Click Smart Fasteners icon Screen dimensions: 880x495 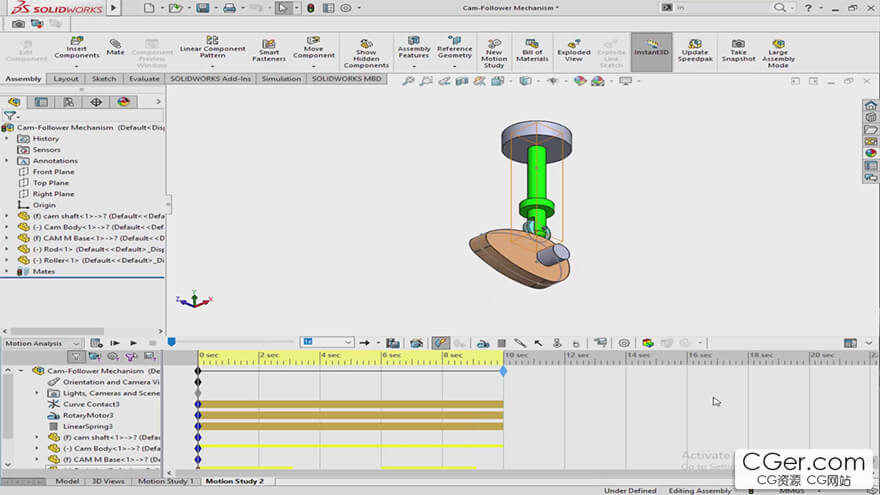point(269,51)
